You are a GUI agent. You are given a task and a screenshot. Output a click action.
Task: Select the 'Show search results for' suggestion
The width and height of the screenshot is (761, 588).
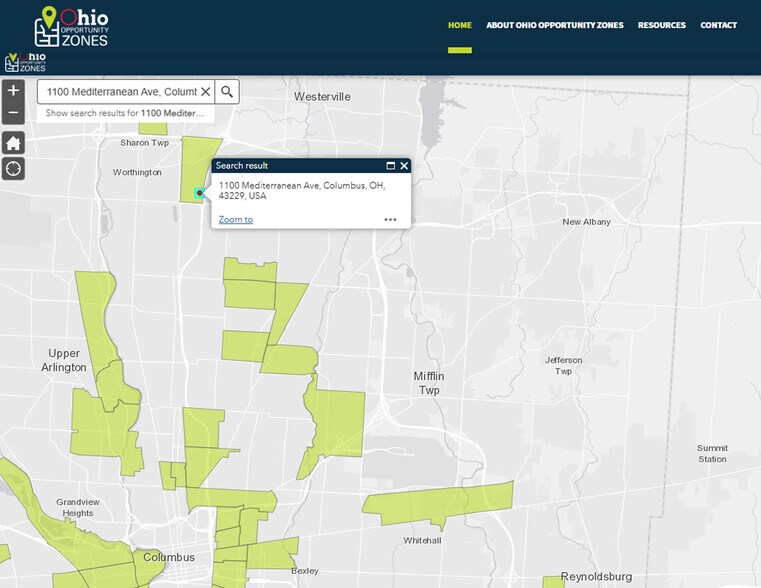124,113
